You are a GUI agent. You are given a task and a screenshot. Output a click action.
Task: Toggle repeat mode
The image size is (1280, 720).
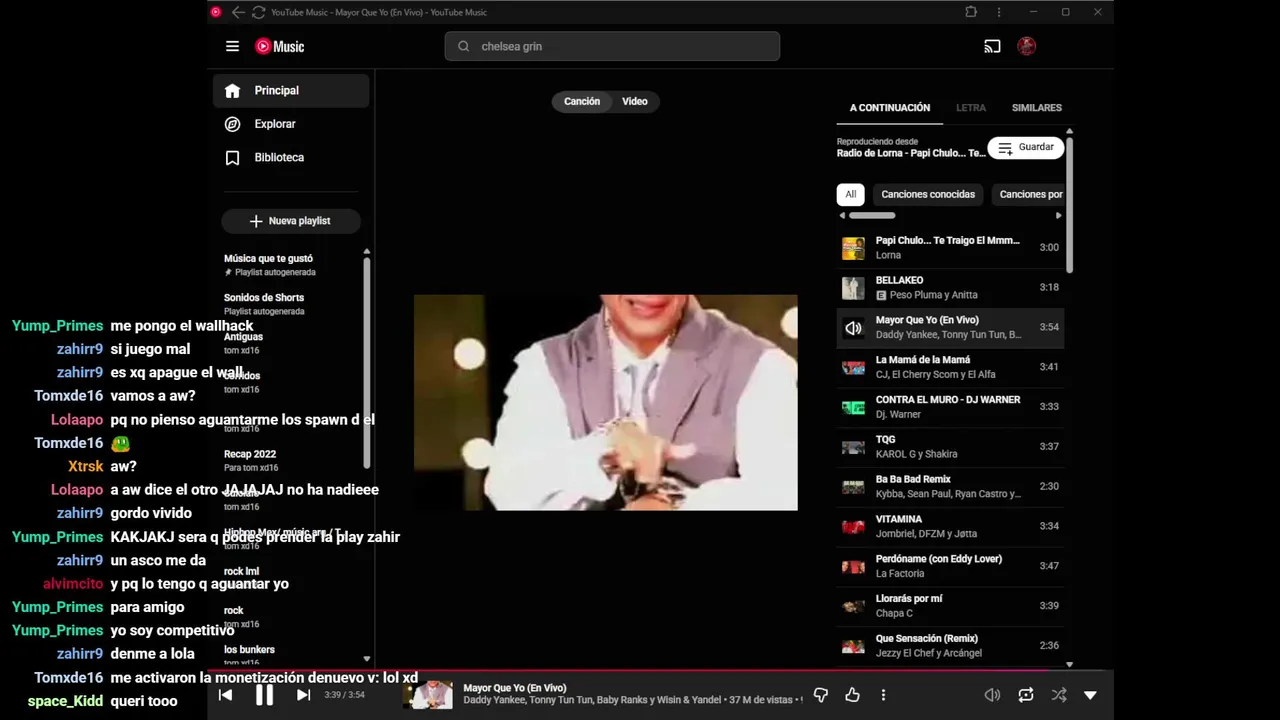click(x=1026, y=695)
